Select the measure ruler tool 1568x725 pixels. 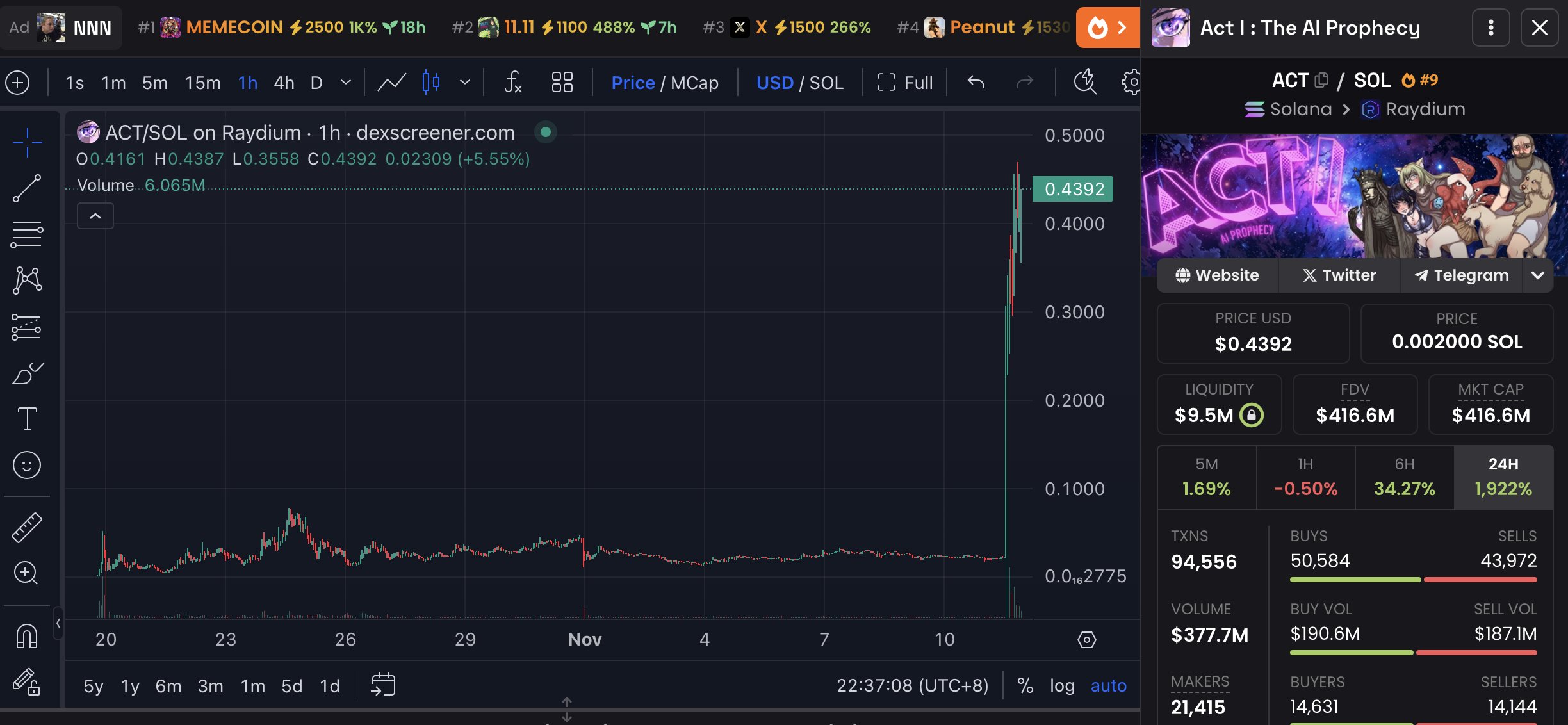26,527
